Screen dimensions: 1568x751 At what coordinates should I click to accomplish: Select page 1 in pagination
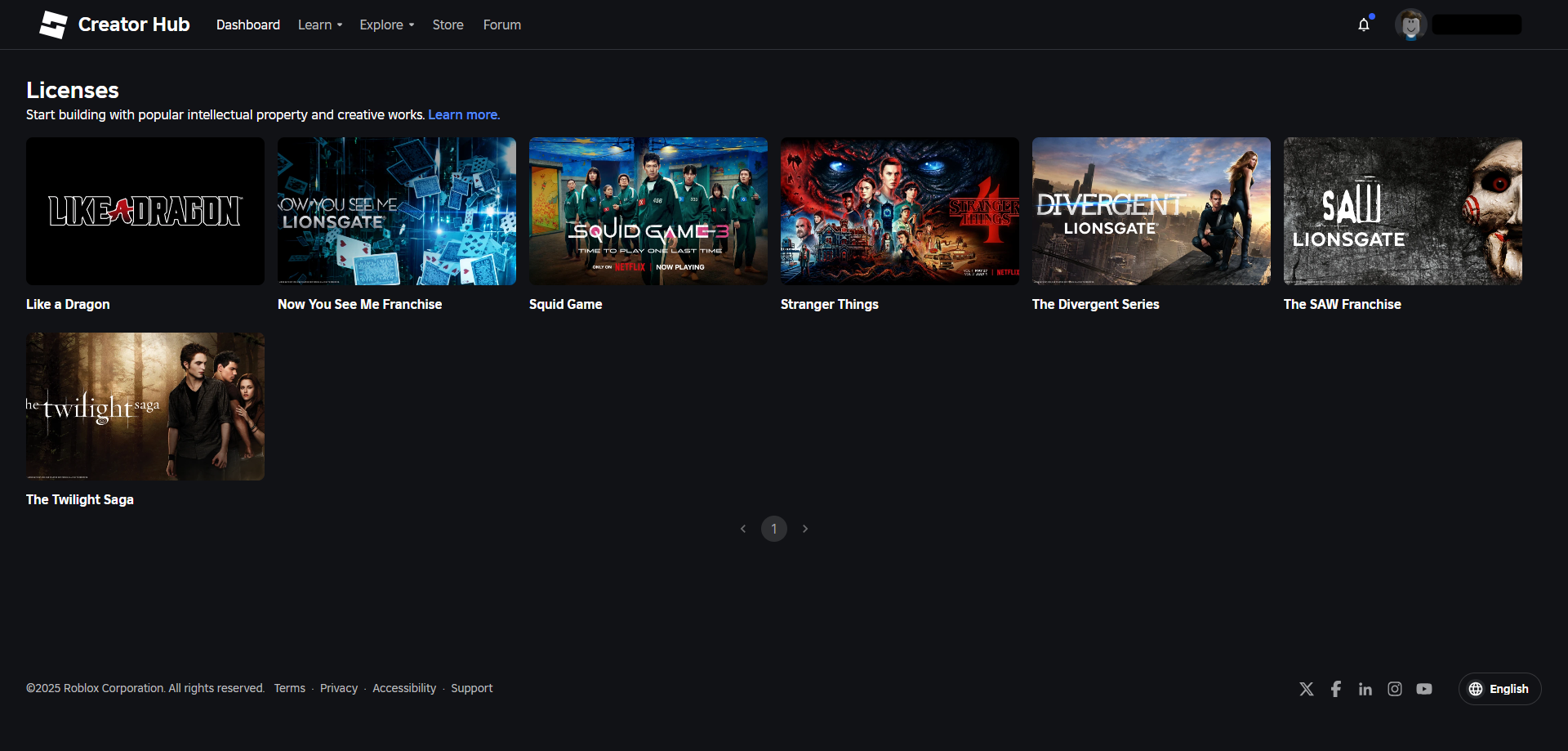[774, 529]
